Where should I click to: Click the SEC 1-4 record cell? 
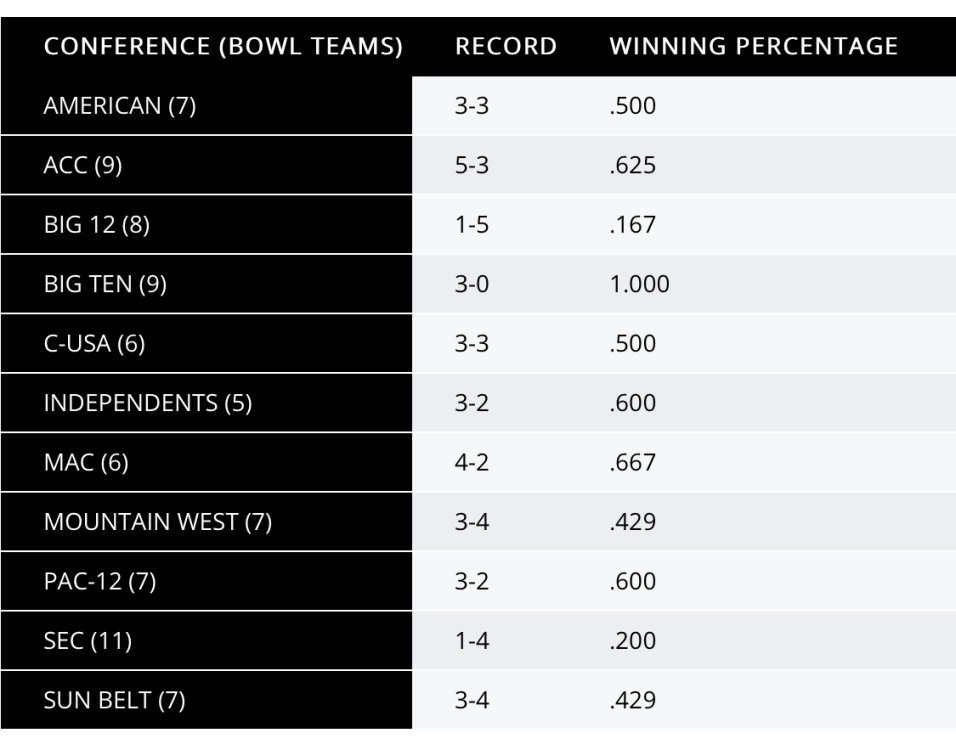click(x=472, y=641)
